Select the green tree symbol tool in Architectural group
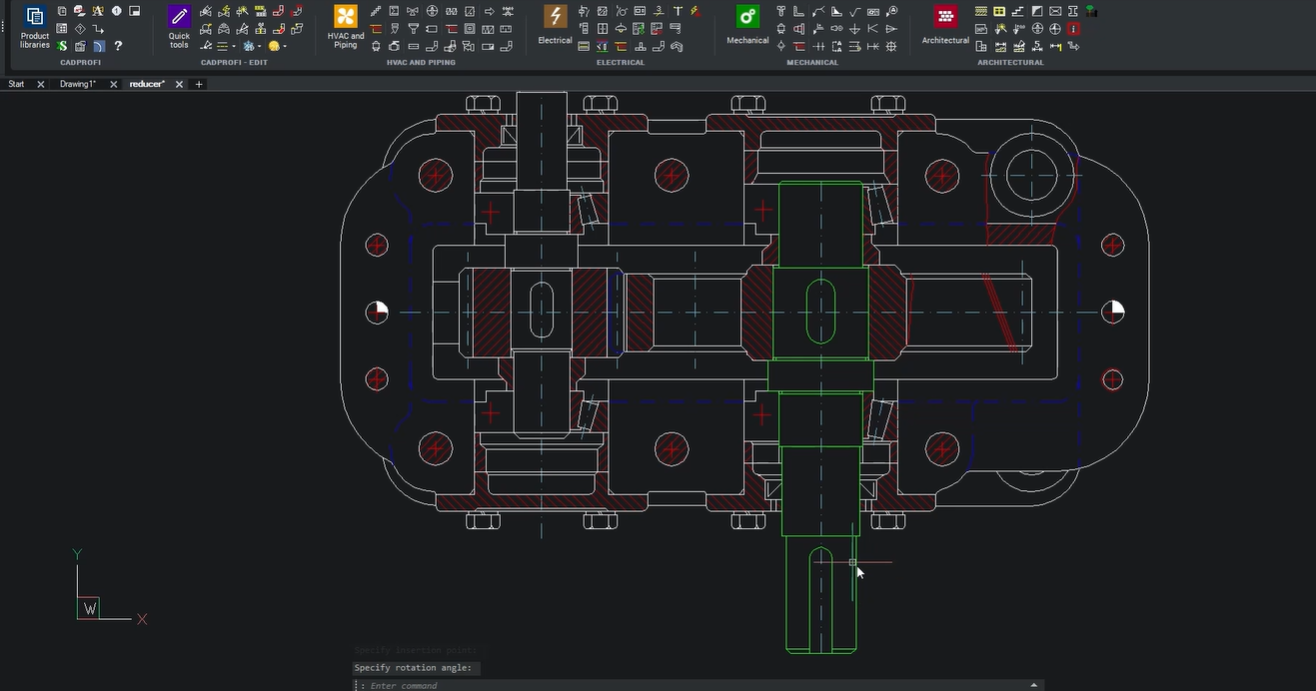This screenshot has height=691, width=1316. [x=1090, y=11]
